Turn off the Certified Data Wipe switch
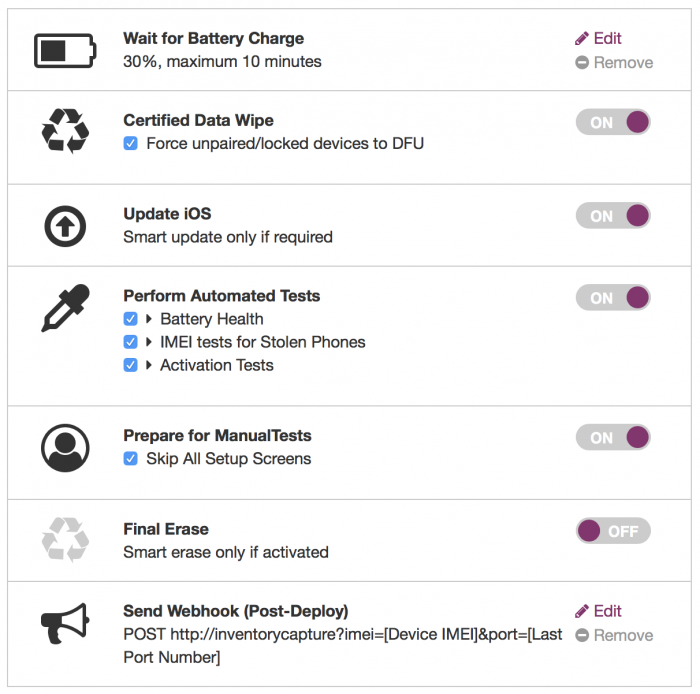The image size is (700, 694). point(613,122)
